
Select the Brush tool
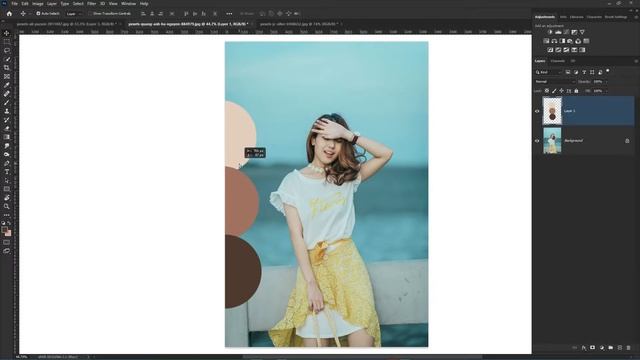pos(7,102)
